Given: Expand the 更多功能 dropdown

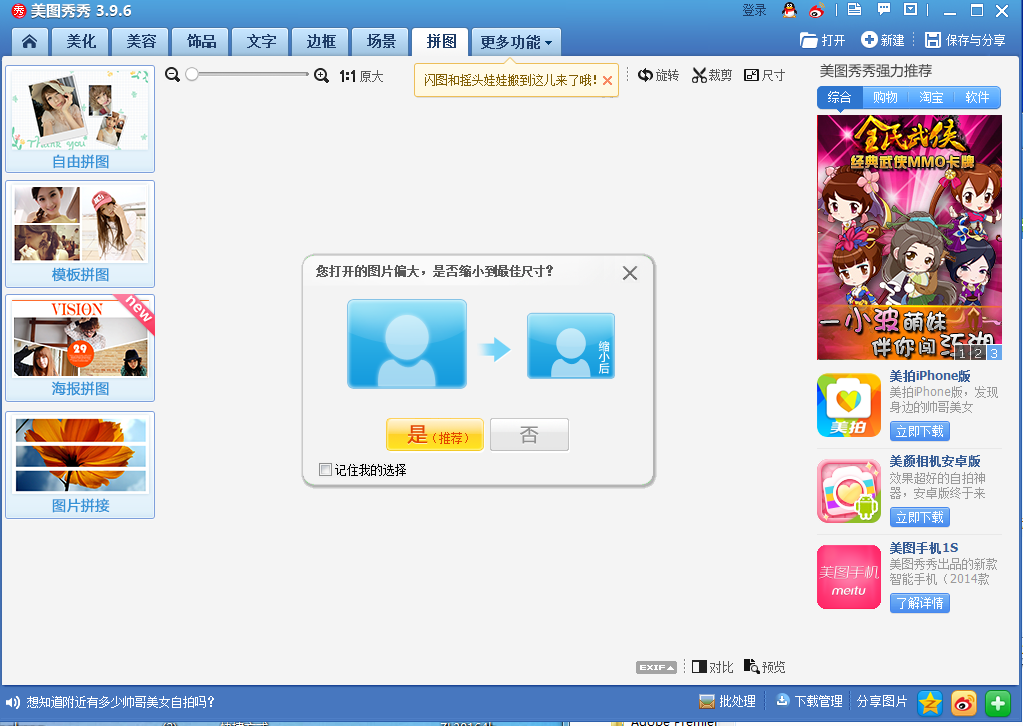Looking at the screenshot, I should tap(516, 42).
